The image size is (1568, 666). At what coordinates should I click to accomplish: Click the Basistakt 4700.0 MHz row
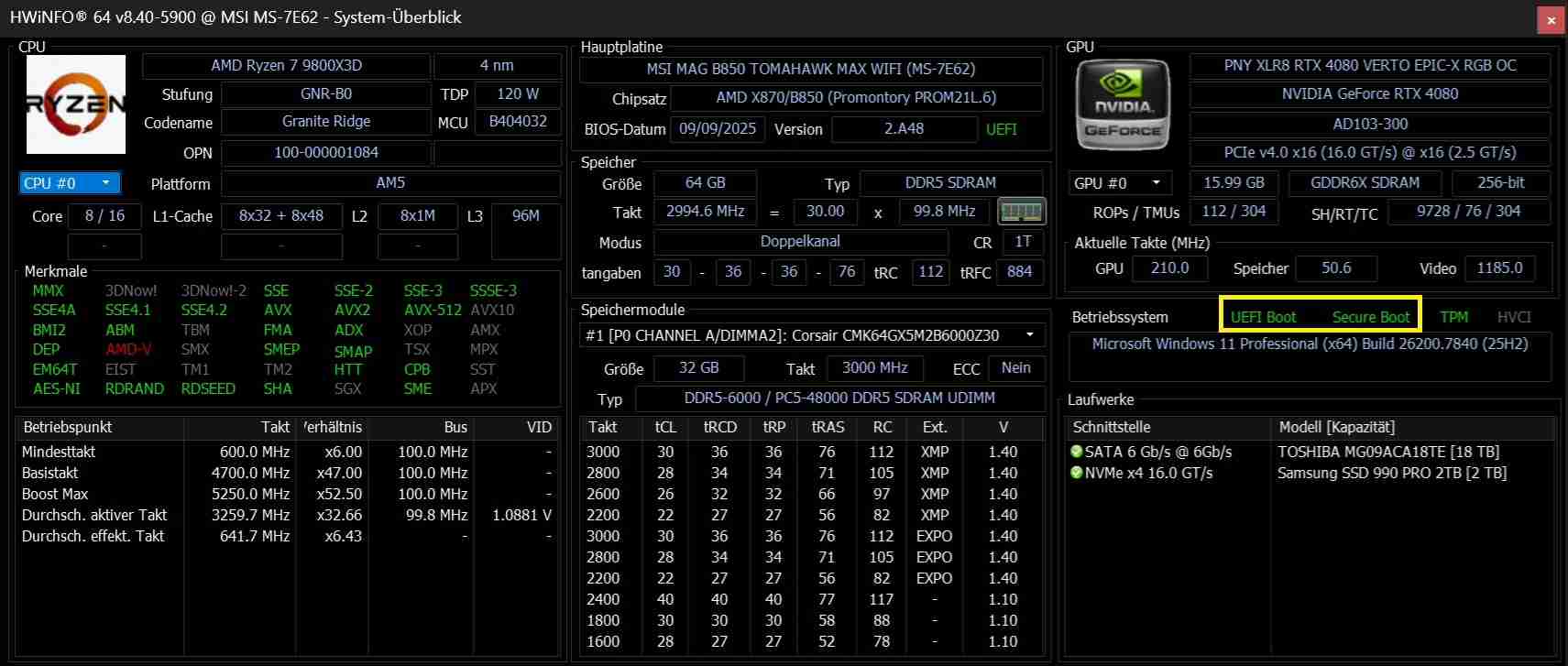point(288,473)
